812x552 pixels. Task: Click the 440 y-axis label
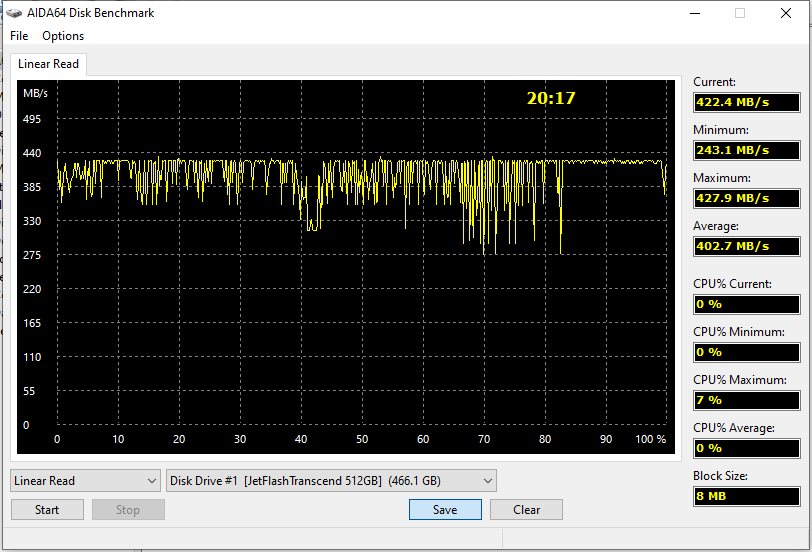[32, 153]
